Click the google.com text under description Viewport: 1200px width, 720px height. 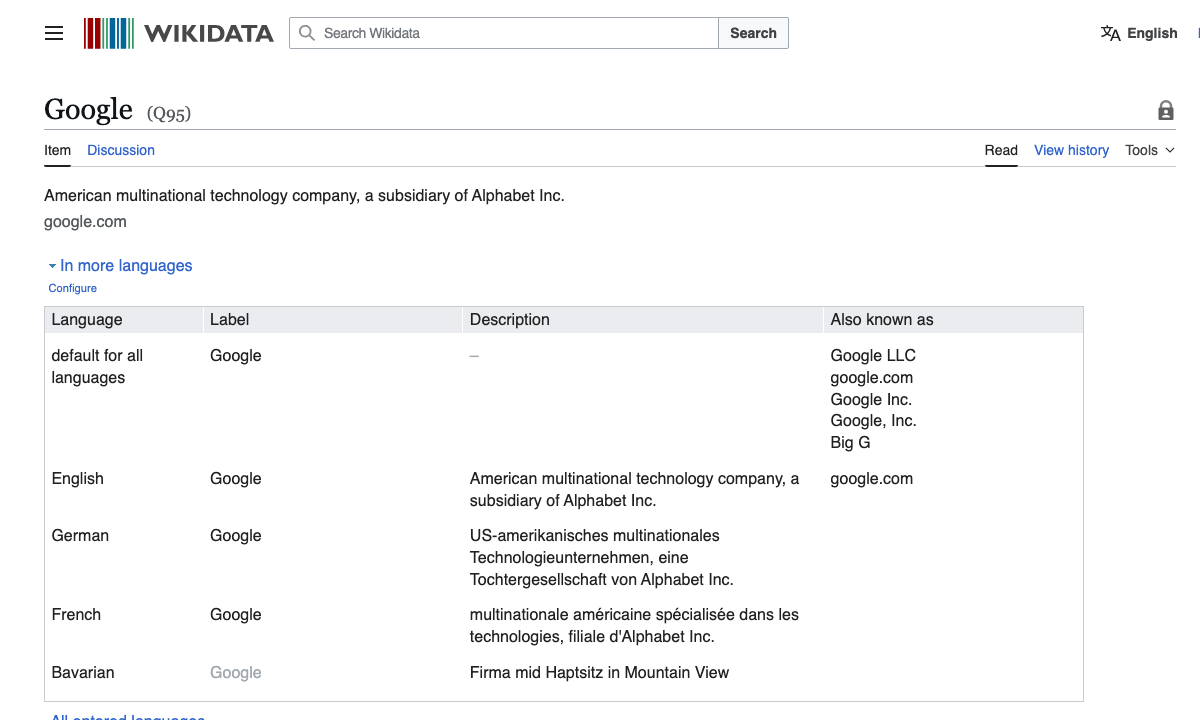[85, 222]
